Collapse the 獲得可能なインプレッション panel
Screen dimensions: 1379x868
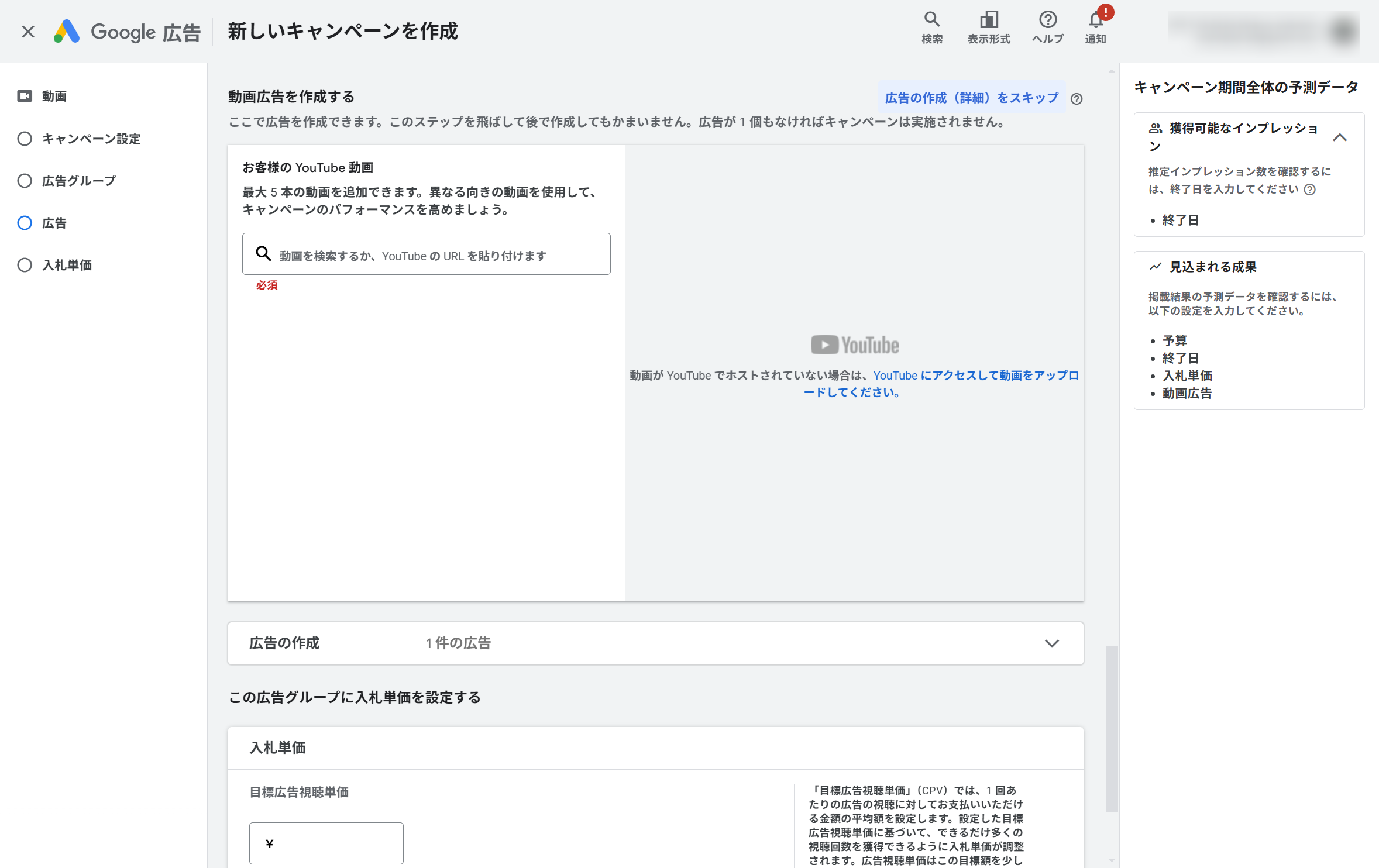1340,137
